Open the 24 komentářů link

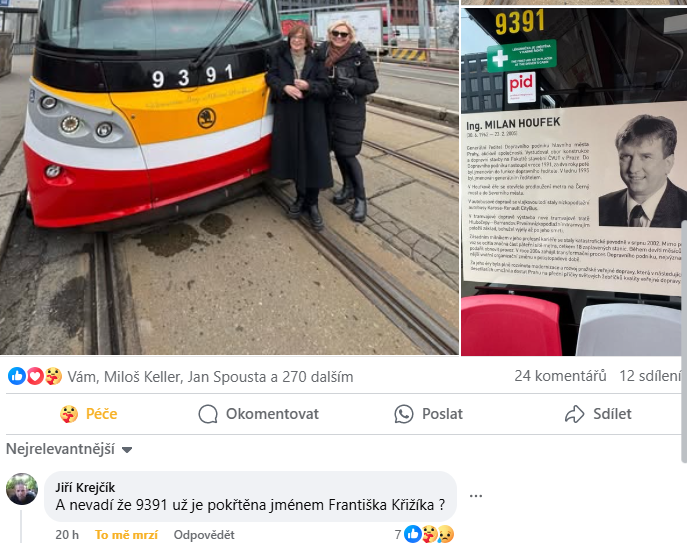(x=560, y=376)
